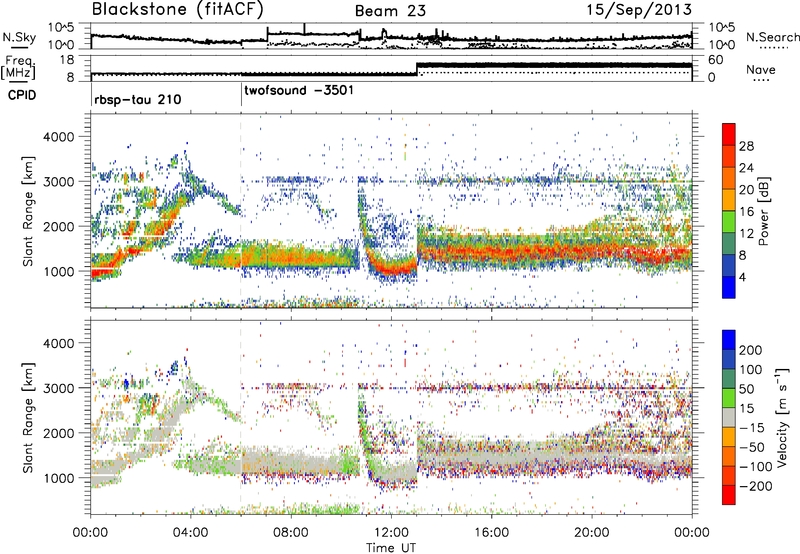Click the 'Power [dB]' colorbar label
The width and height of the screenshot is (800, 554).
pyautogui.click(x=763, y=211)
